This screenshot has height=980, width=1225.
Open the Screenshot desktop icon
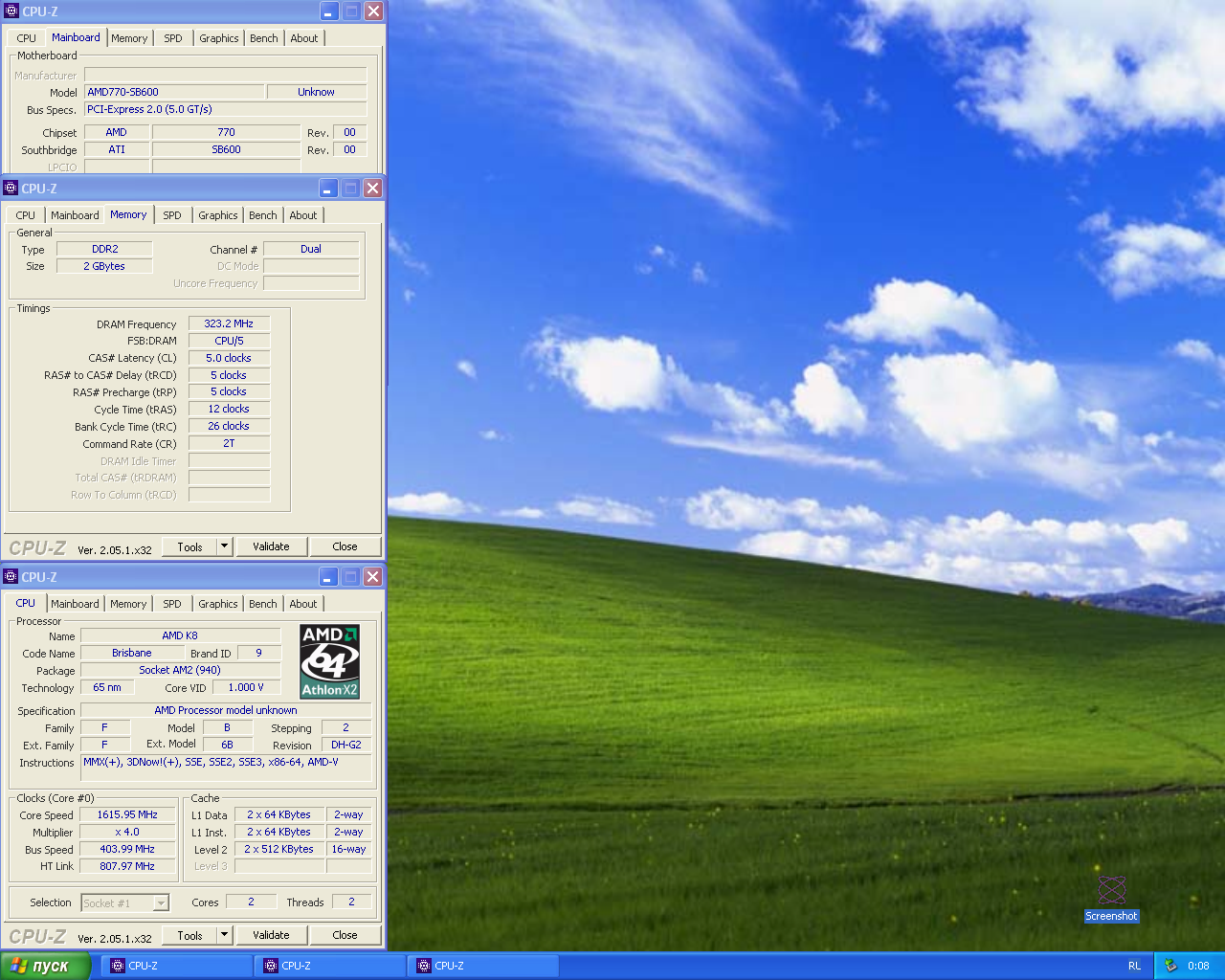1111,898
